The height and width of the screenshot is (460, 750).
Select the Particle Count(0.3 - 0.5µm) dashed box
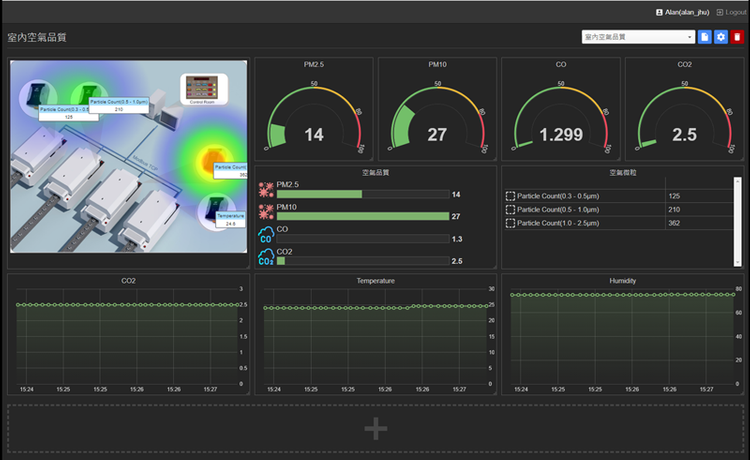coord(511,196)
